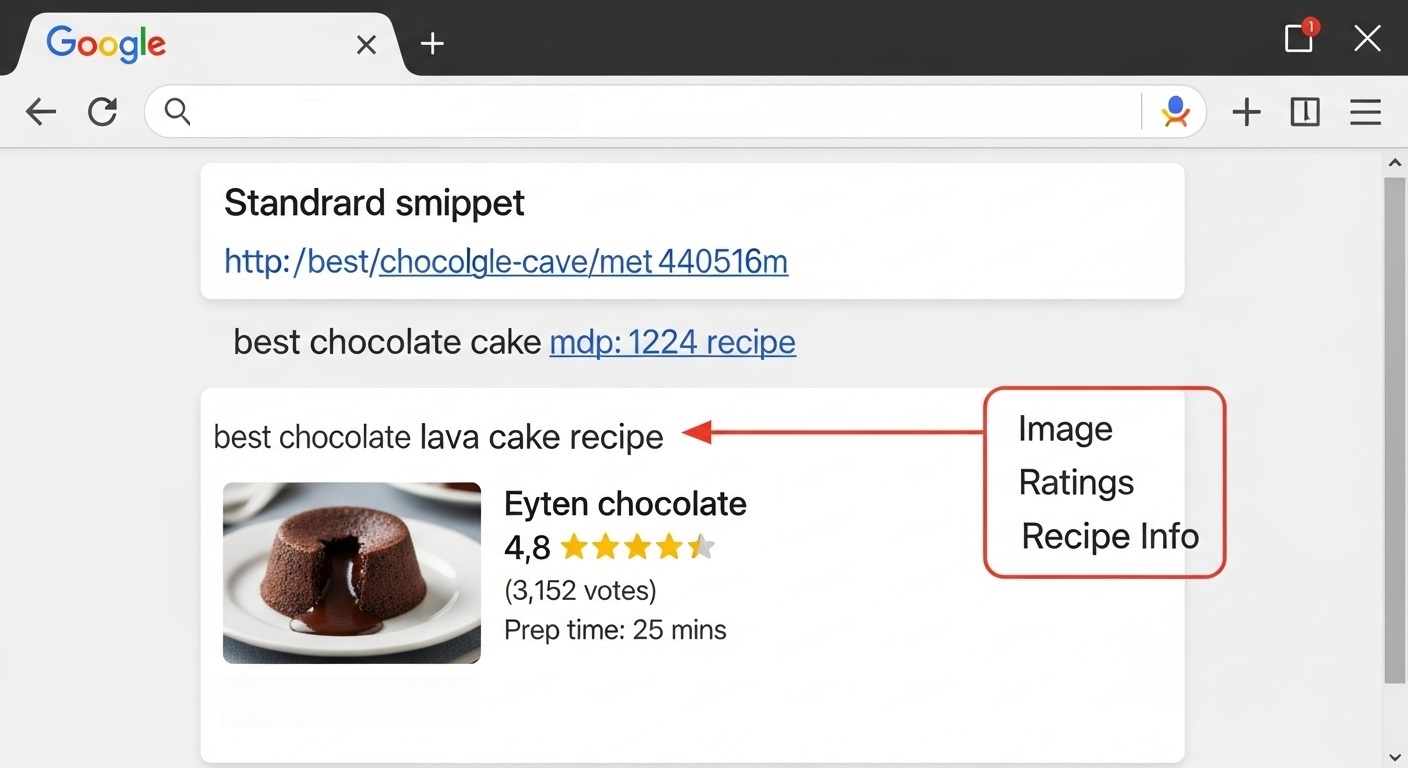Click the voice search icon

pyautogui.click(x=1175, y=112)
